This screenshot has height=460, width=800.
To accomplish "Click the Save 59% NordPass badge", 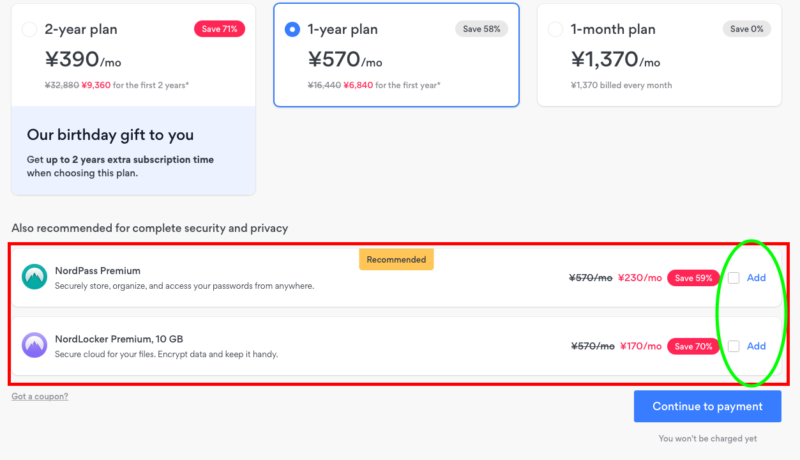I will [x=693, y=278].
